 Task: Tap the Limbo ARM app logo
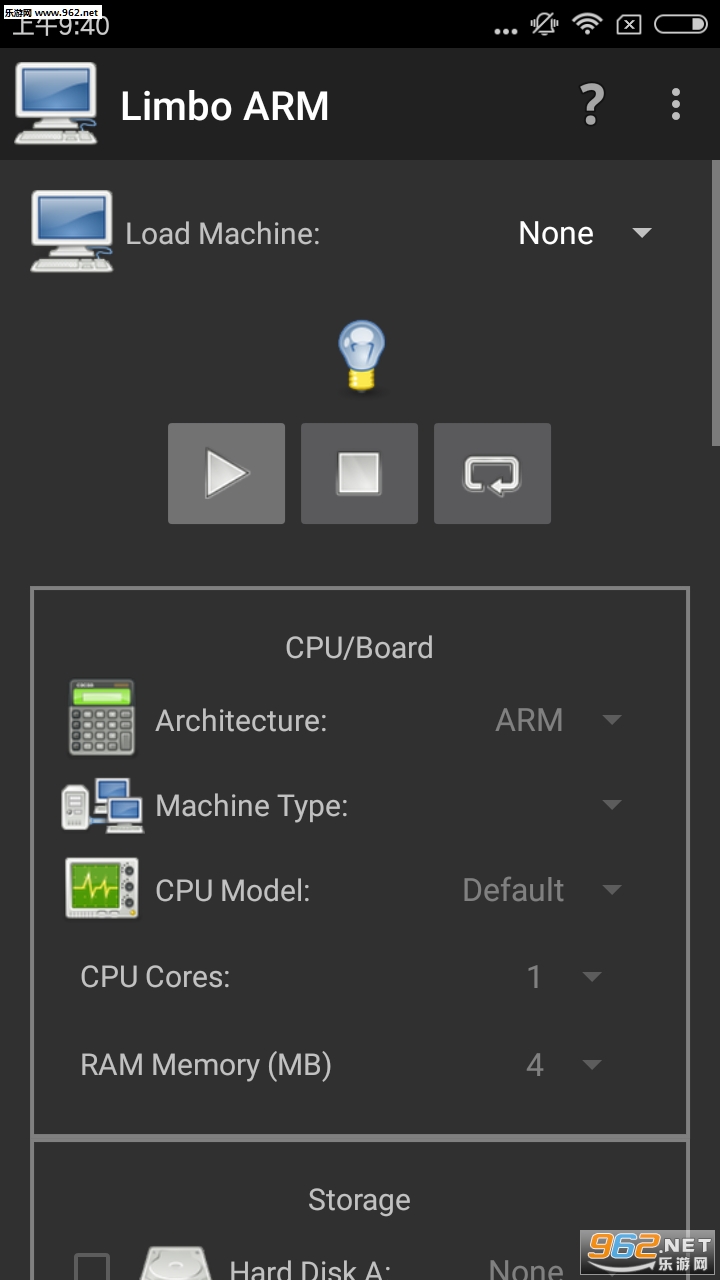[56, 104]
